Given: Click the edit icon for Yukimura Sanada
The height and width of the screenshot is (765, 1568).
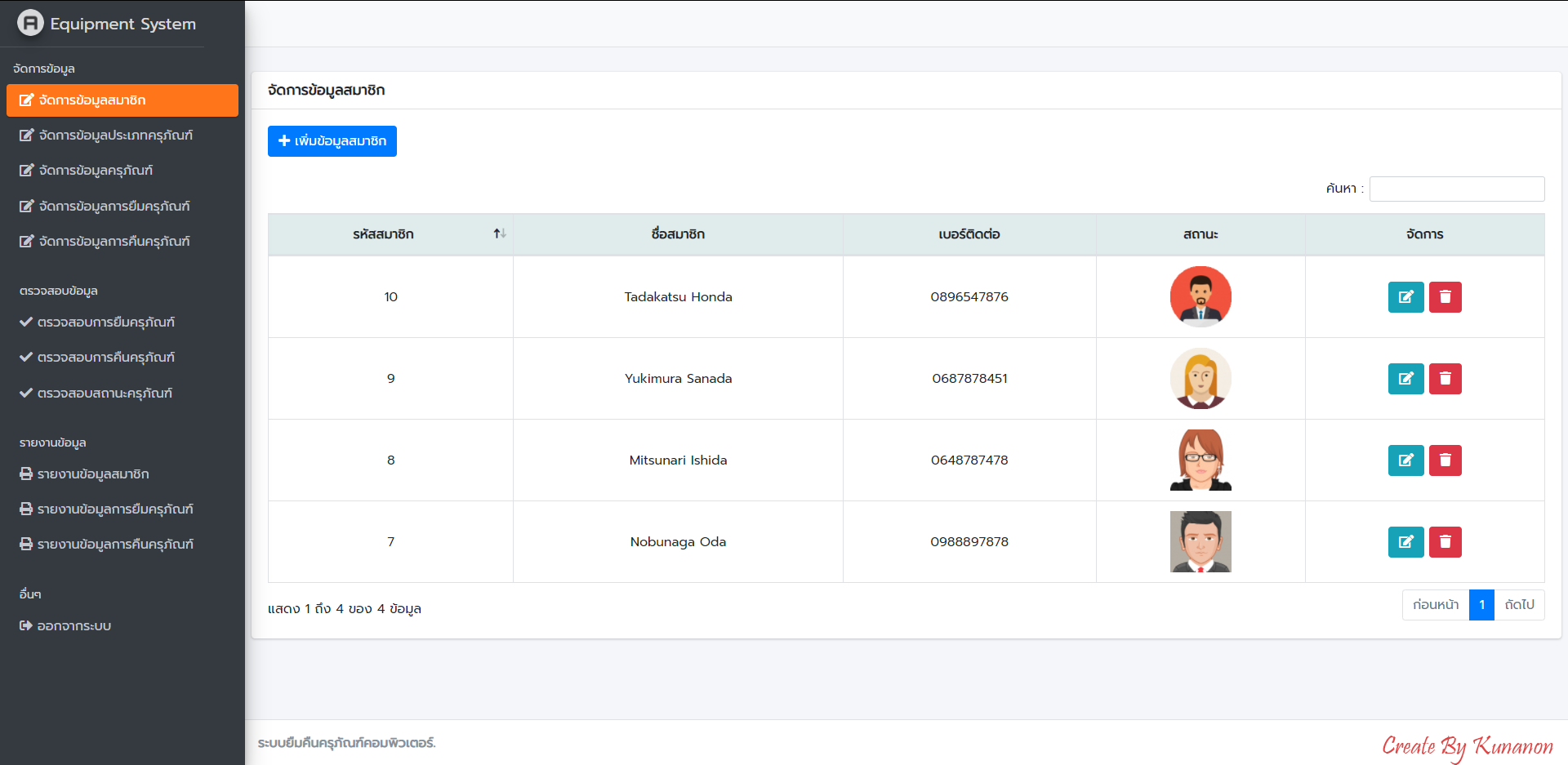Looking at the screenshot, I should click(1405, 379).
